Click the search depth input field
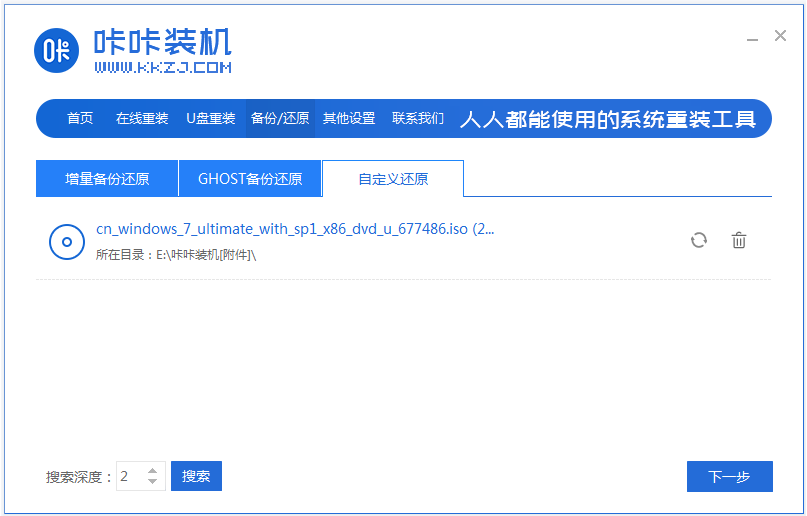 (x=130, y=476)
